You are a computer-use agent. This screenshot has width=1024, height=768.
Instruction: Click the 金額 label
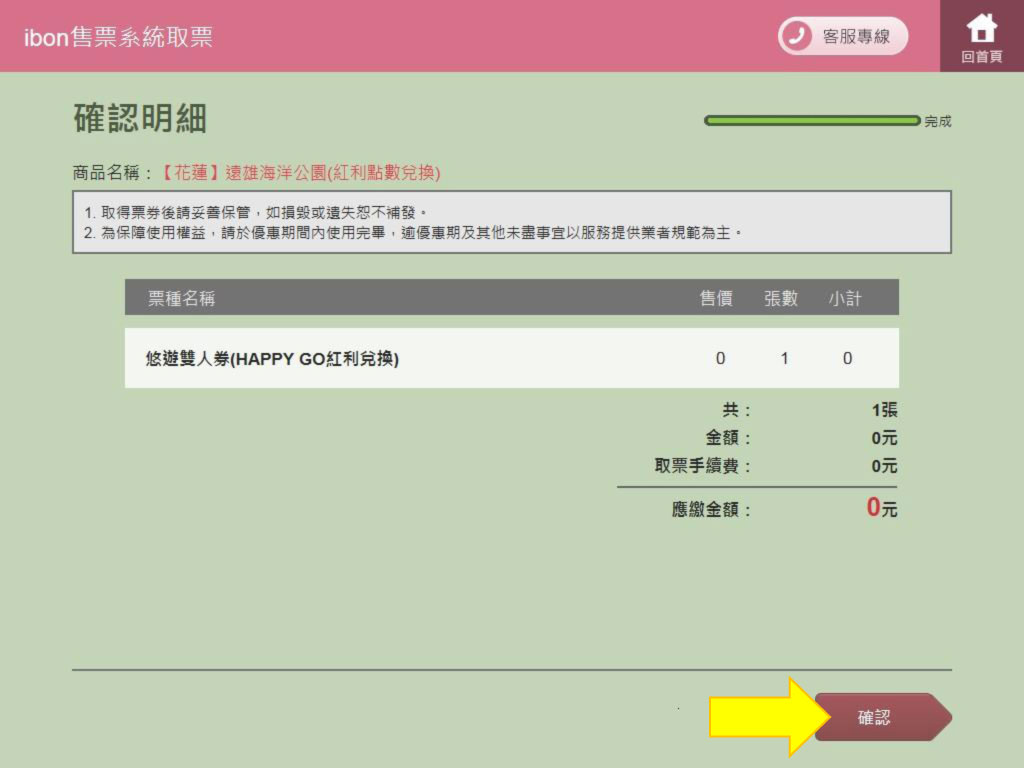point(728,438)
